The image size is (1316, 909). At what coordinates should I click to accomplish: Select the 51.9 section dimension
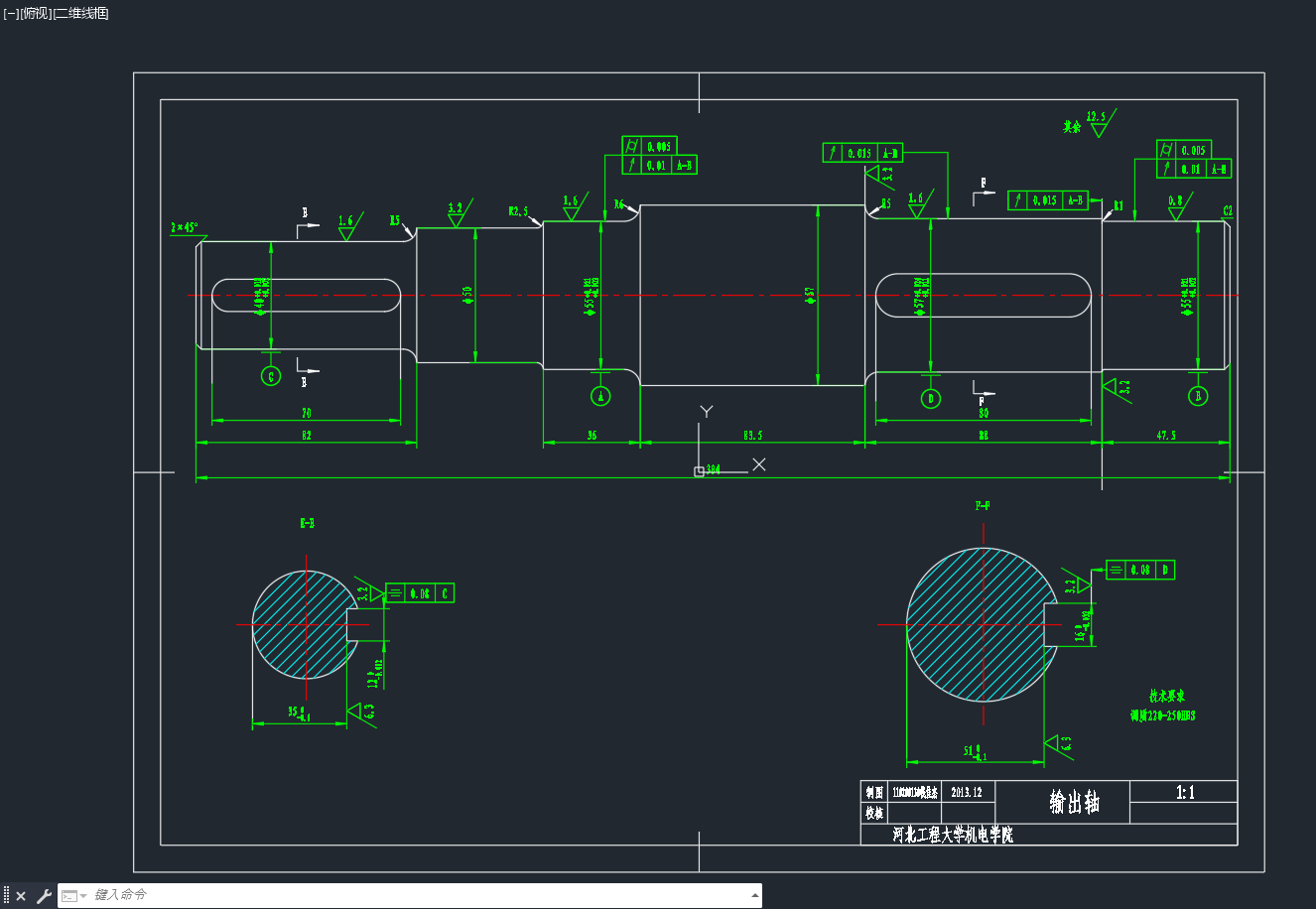(x=976, y=752)
